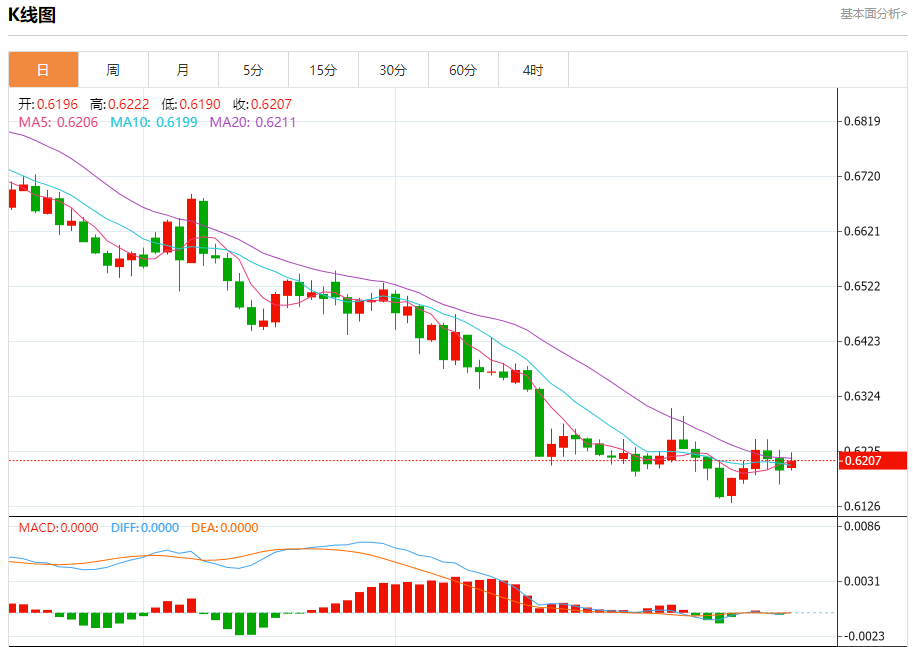The height and width of the screenshot is (647, 913).
Task: Click the MA10: 0.6199 label
Action: click(154, 122)
